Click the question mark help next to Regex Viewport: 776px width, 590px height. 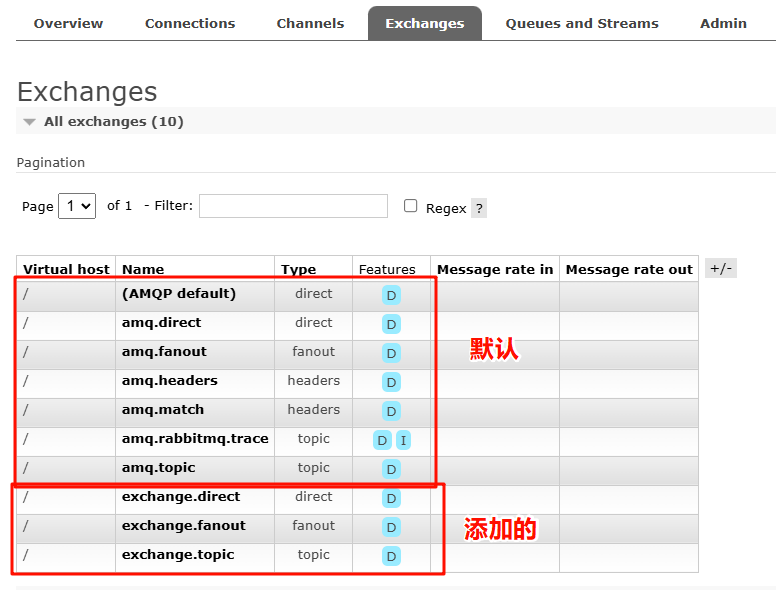(x=479, y=208)
